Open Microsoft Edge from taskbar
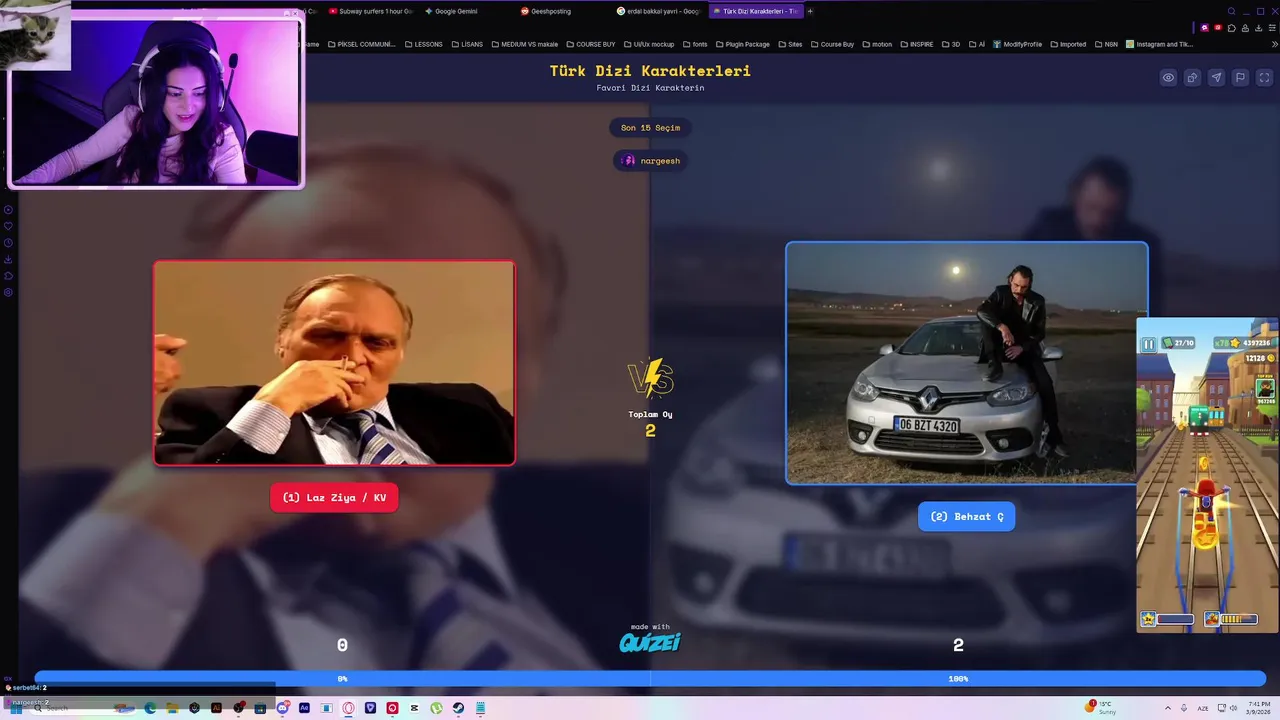Screen dimensions: 1280x720 pyautogui.click(x=150, y=708)
